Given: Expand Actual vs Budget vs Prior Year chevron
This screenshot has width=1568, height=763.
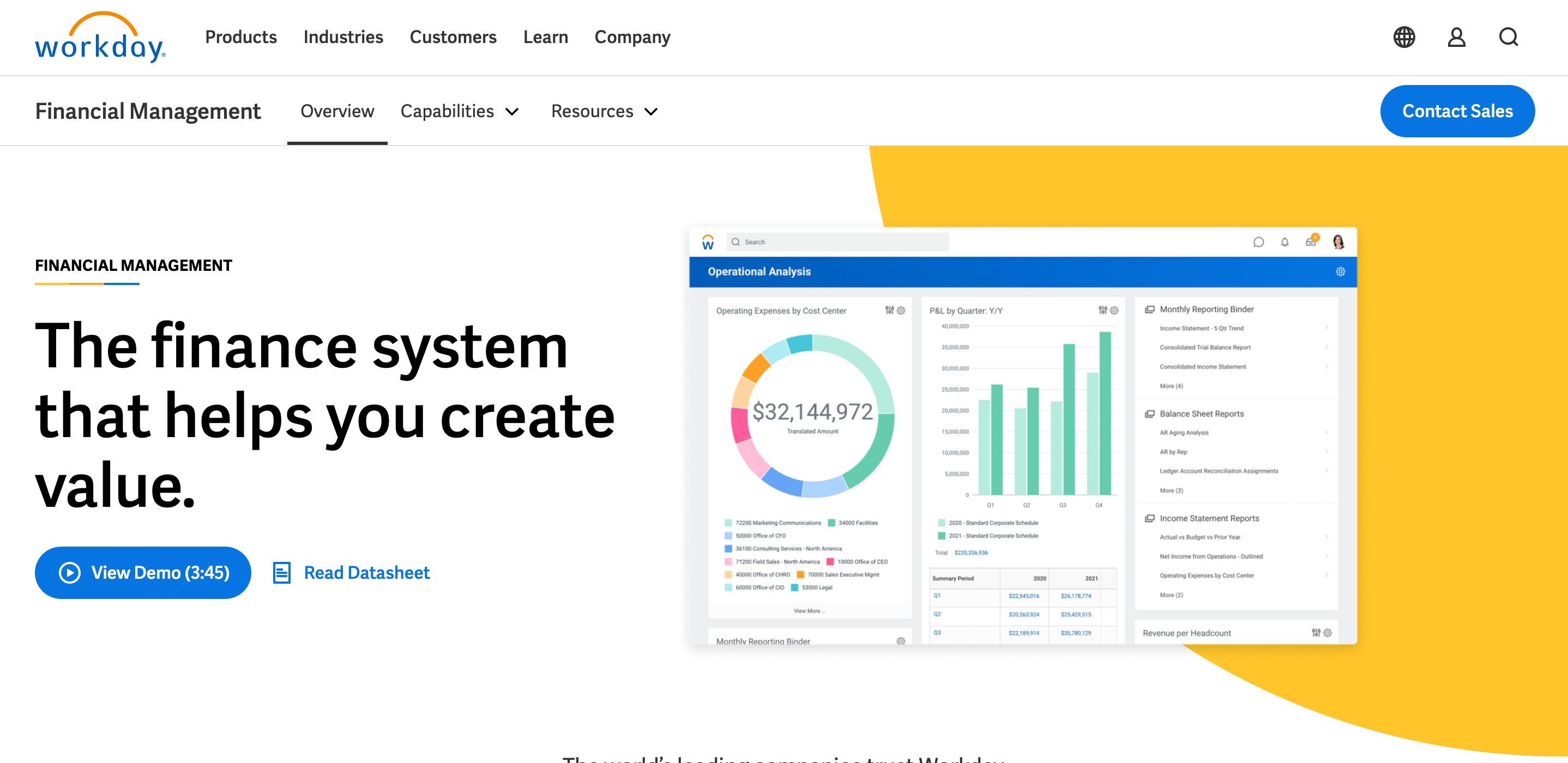Looking at the screenshot, I should click(1327, 537).
